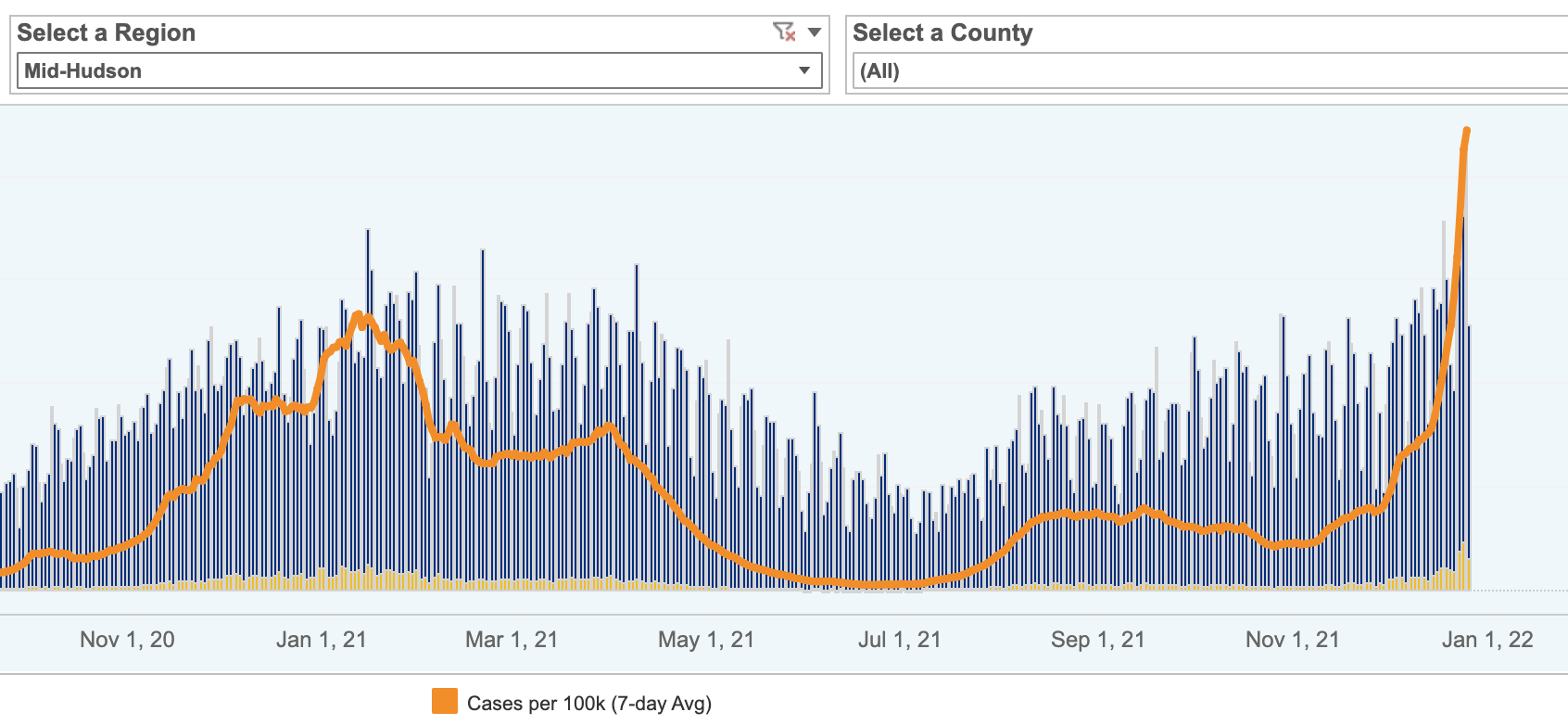The height and width of the screenshot is (725, 1568).
Task: Click the Mid-Hudson text in region selector
Action: pyautogui.click(x=83, y=71)
